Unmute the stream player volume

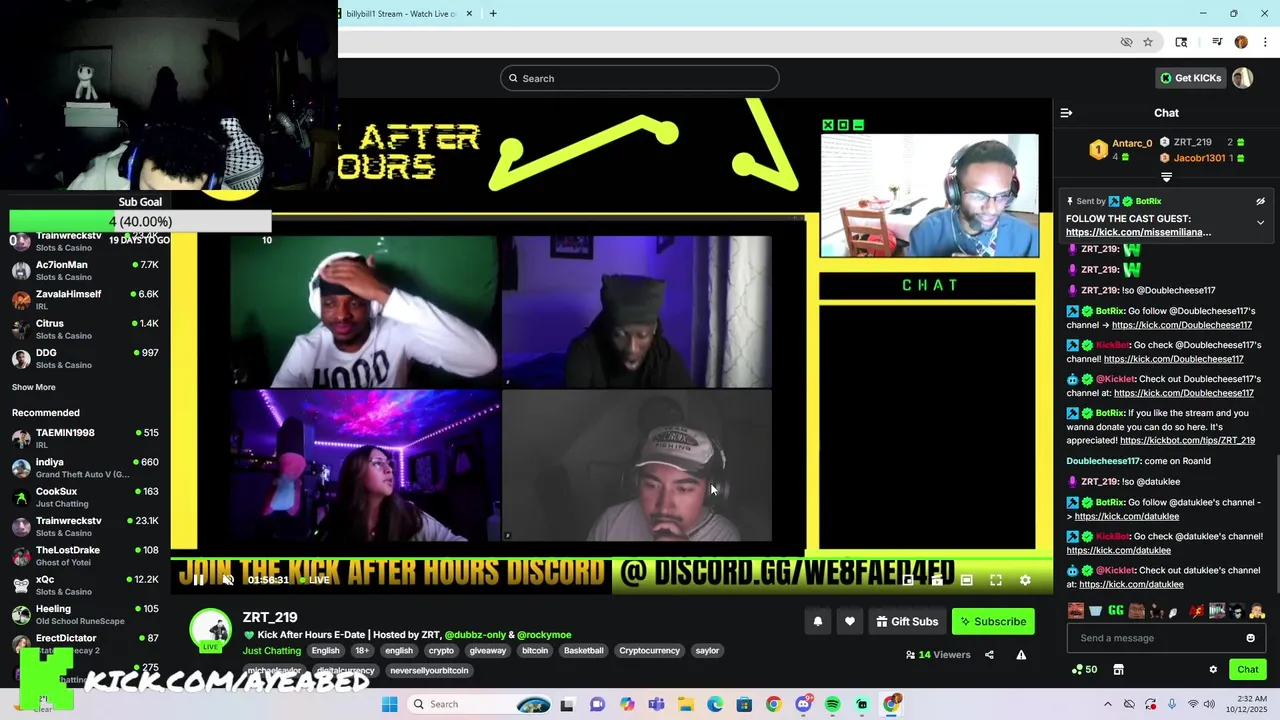coord(228,580)
